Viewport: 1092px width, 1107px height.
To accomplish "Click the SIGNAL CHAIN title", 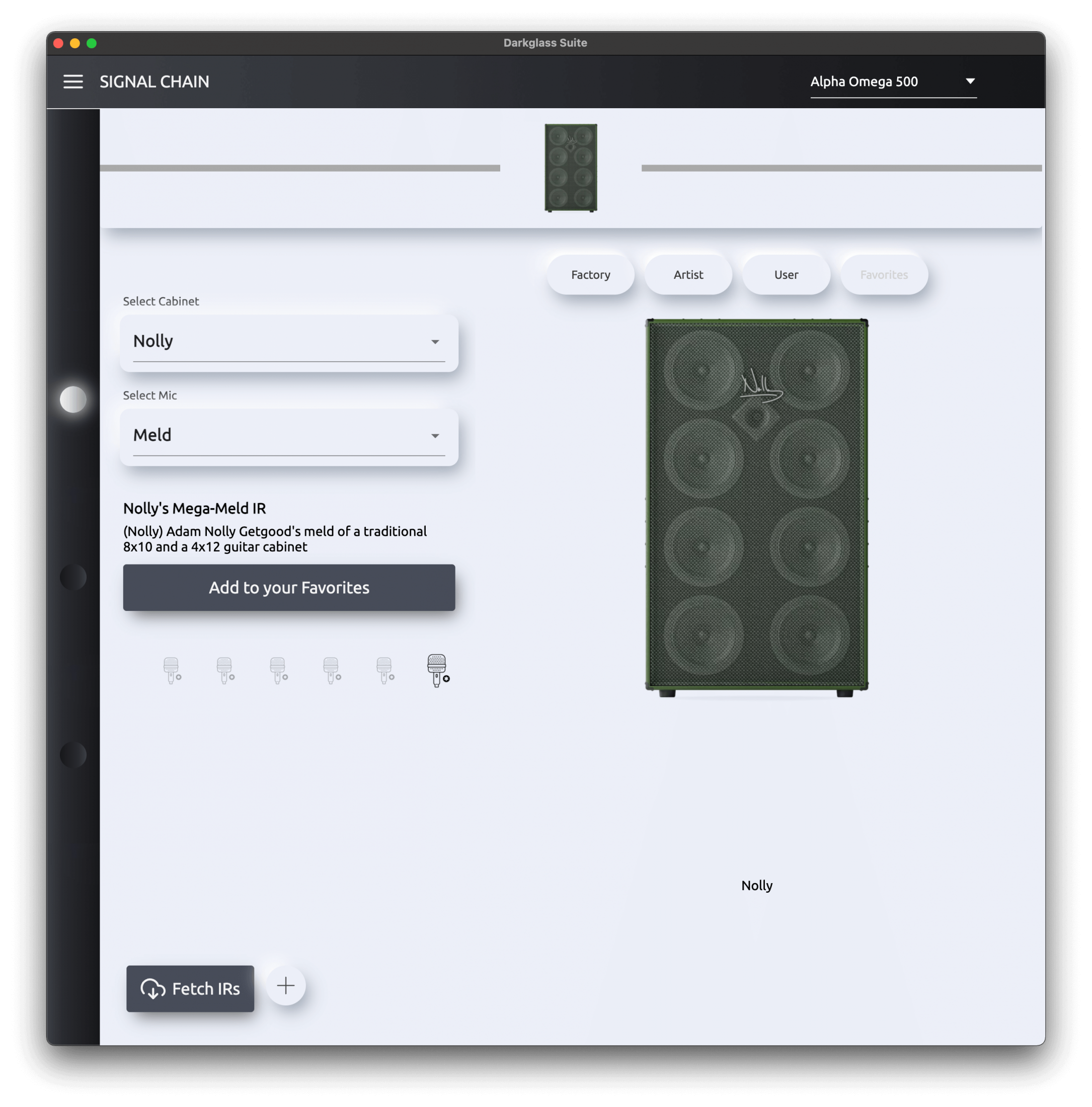I will click(x=154, y=82).
